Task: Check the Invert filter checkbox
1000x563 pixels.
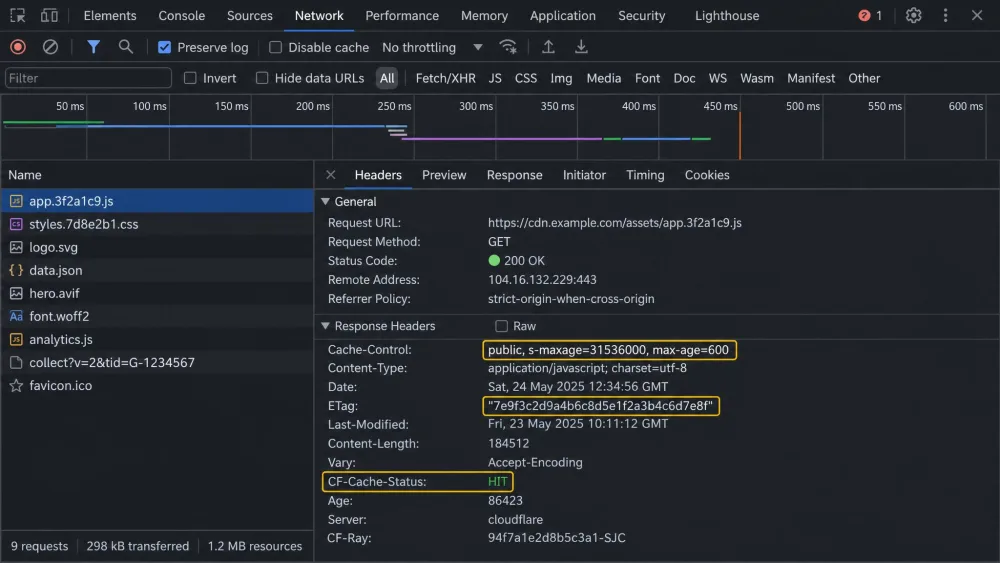Action: tap(190, 78)
